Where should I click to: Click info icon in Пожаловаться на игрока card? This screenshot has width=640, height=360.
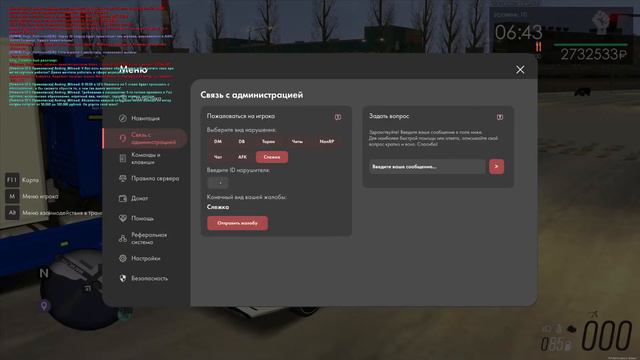coord(338,117)
